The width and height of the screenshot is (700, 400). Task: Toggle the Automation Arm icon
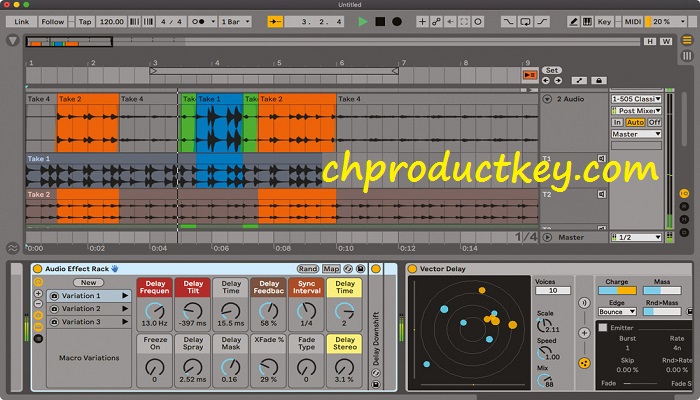[x=436, y=21]
